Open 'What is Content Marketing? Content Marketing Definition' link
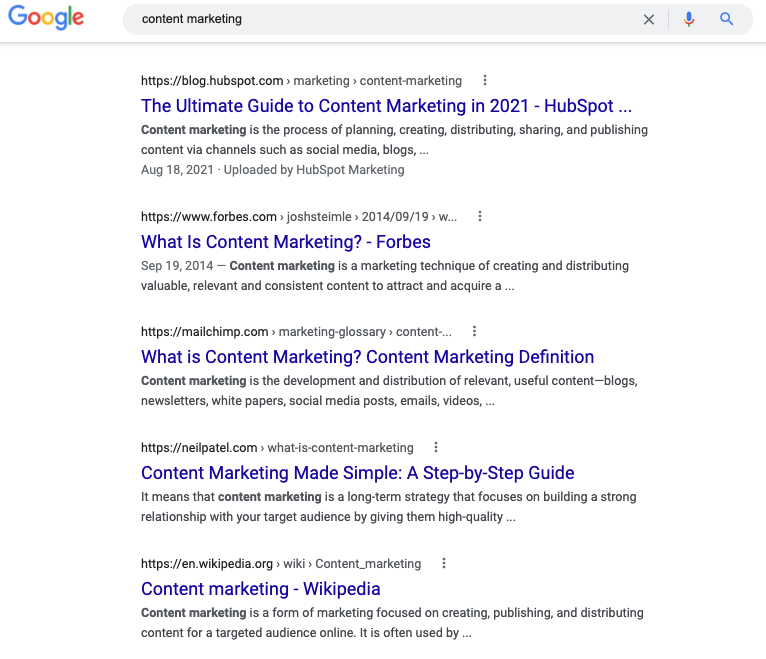The height and width of the screenshot is (659, 766). [x=367, y=357]
